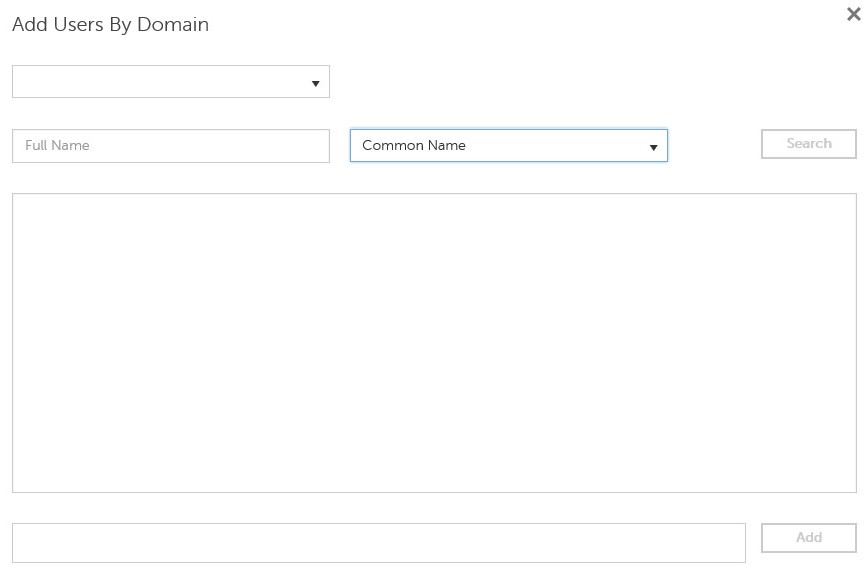Dismiss the dialog with the X icon
The height and width of the screenshot is (568, 867).
pos(853,14)
